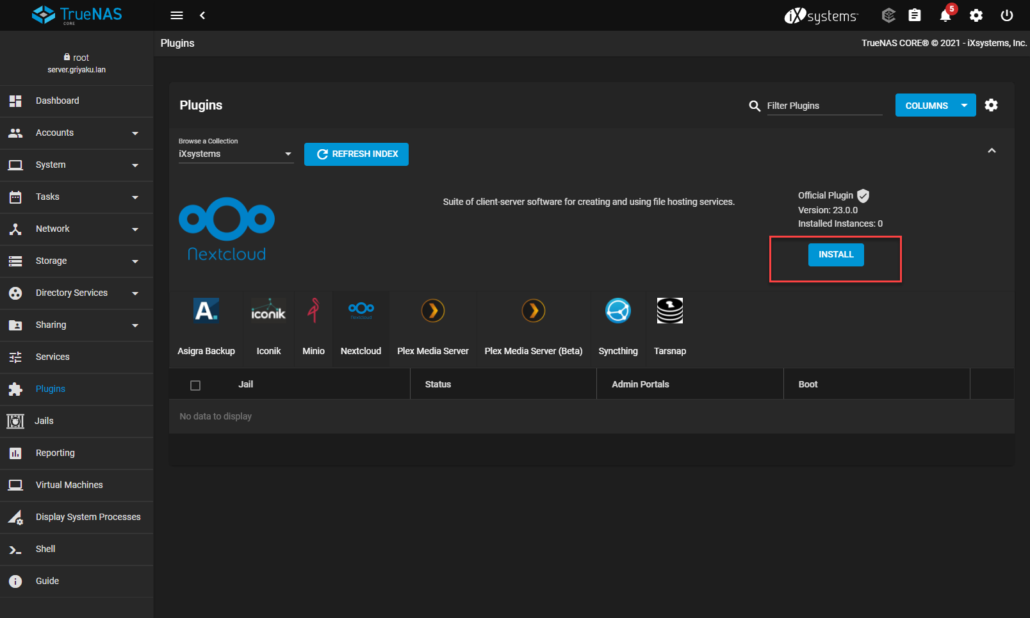Expand the Tasks menu
The height and width of the screenshot is (618, 1030).
[x=76, y=197]
